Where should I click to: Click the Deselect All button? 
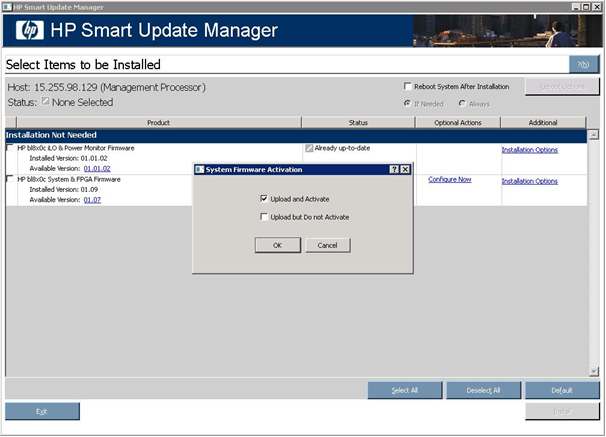tap(481, 390)
